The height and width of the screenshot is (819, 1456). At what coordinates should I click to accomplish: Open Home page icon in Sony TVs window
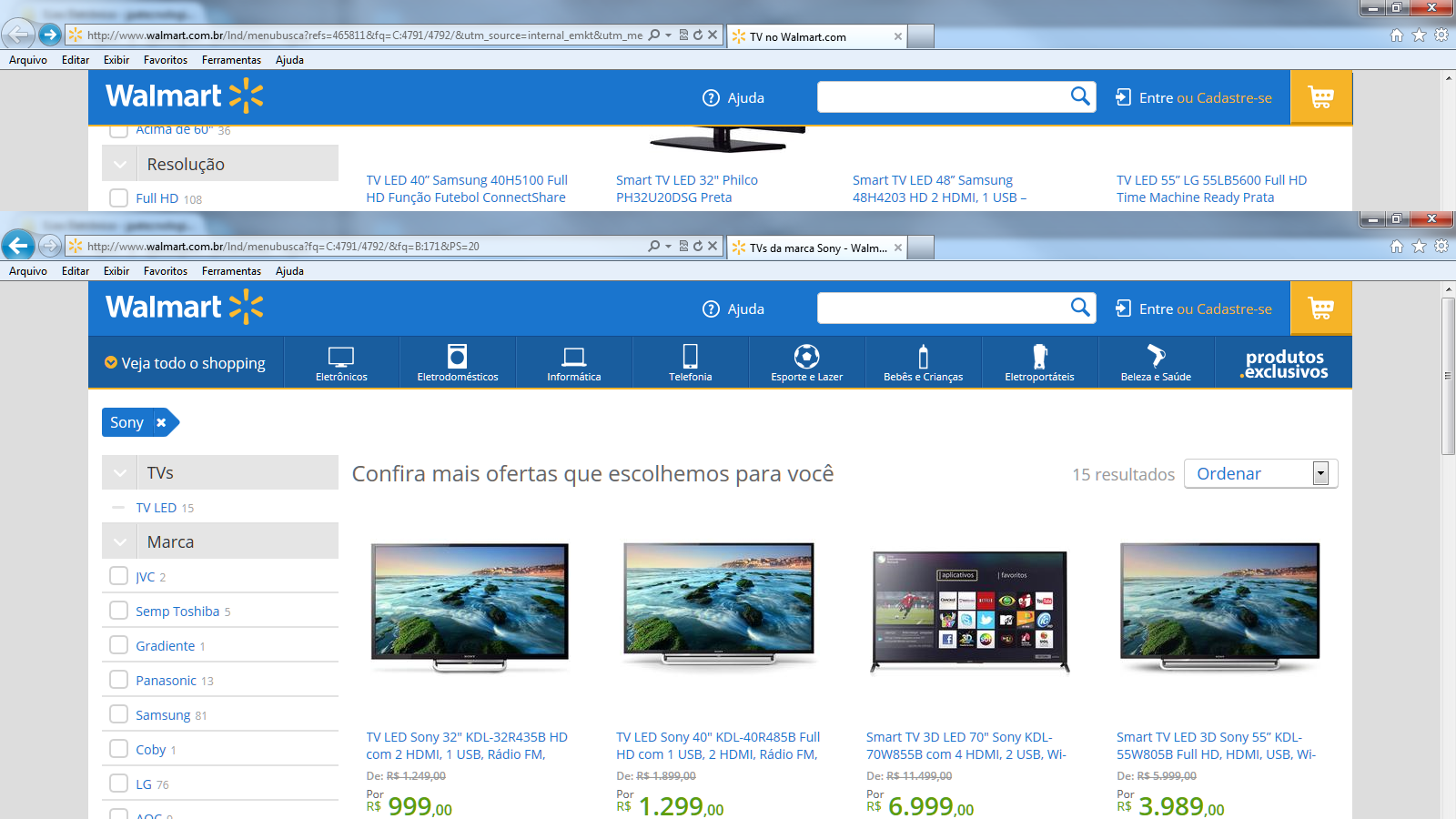[1397, 247]
